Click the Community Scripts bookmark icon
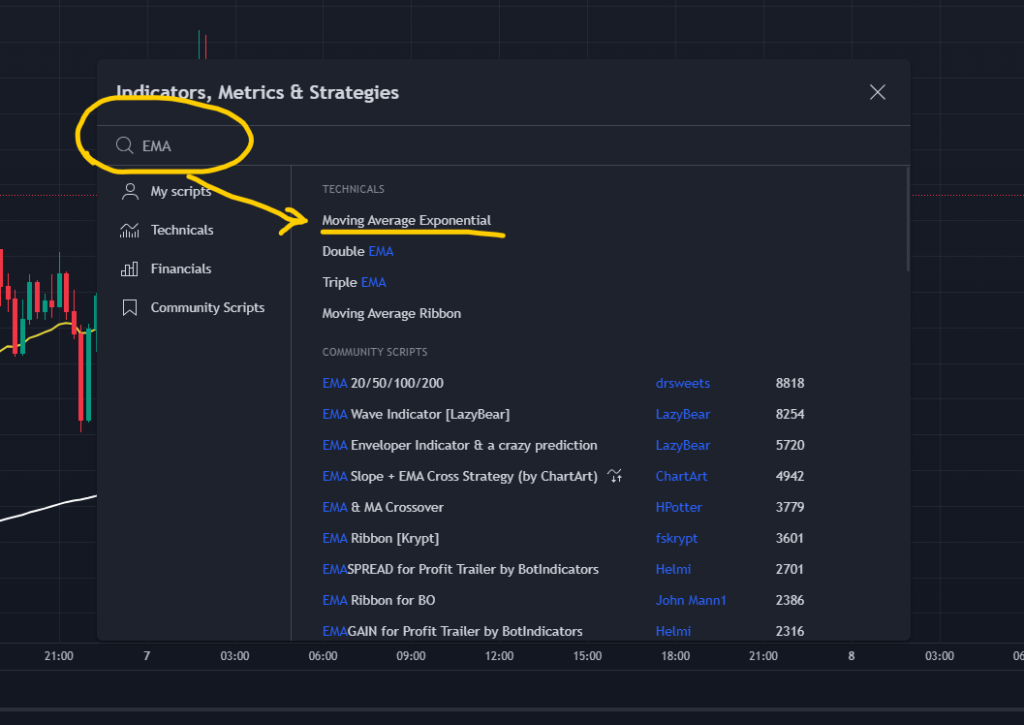Viewport: 1024px width, 725px height. (129, 308)
